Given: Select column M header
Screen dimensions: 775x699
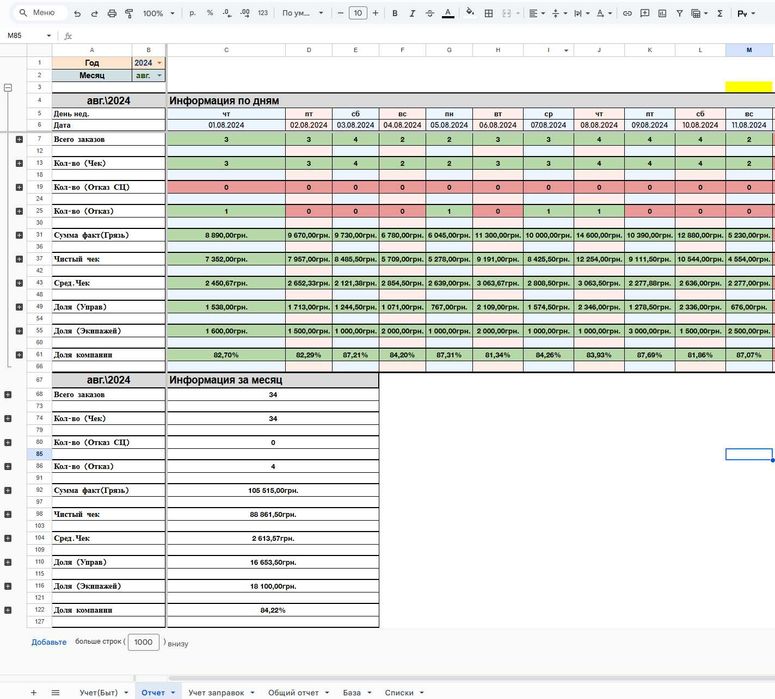Looking at the screenshot, I should coord(749,50).
